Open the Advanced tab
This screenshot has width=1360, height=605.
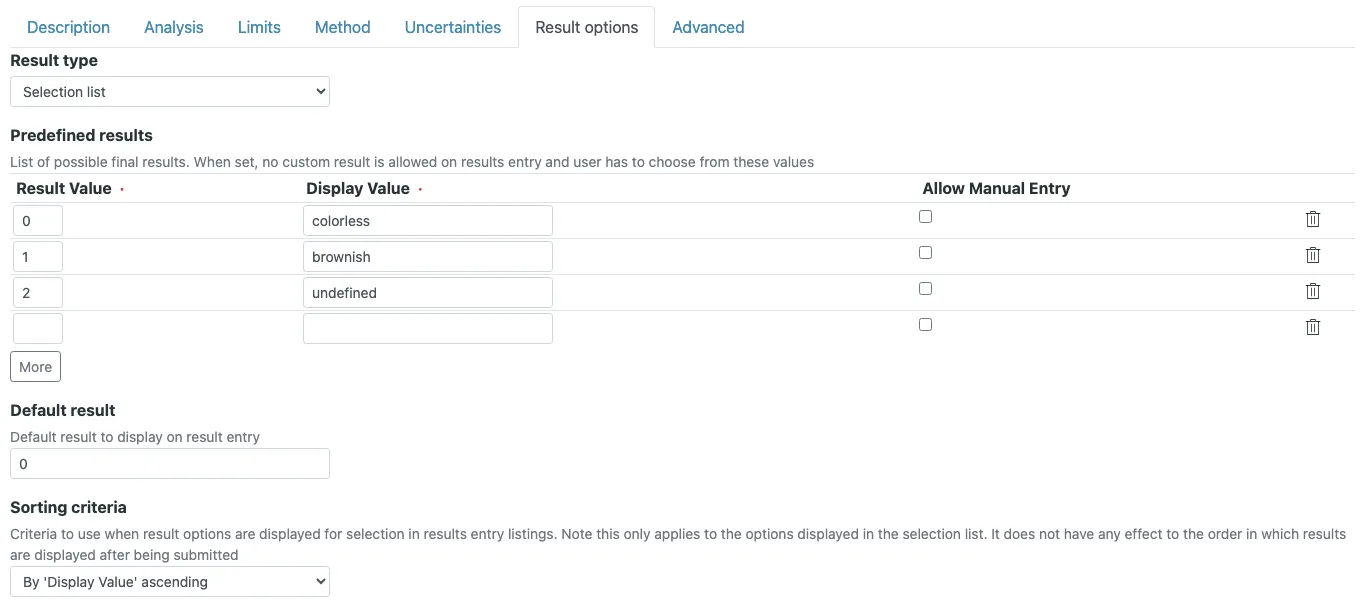tap(708, 27)
